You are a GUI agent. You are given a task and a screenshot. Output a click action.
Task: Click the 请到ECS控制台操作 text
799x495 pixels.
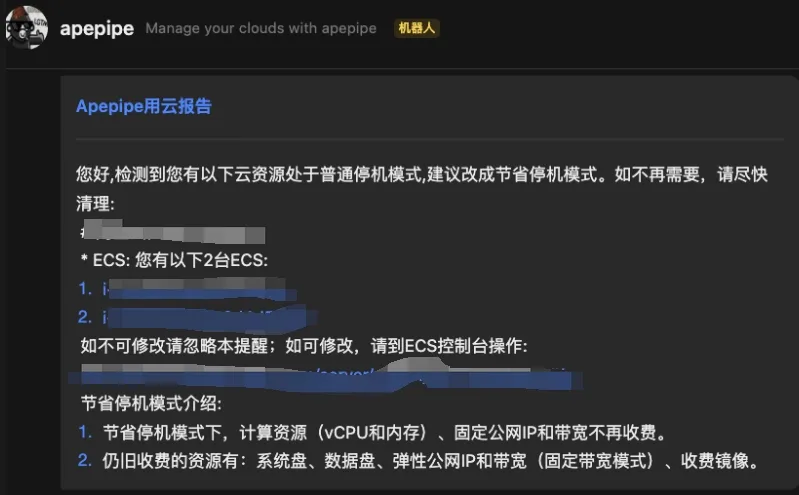point(449,346)
